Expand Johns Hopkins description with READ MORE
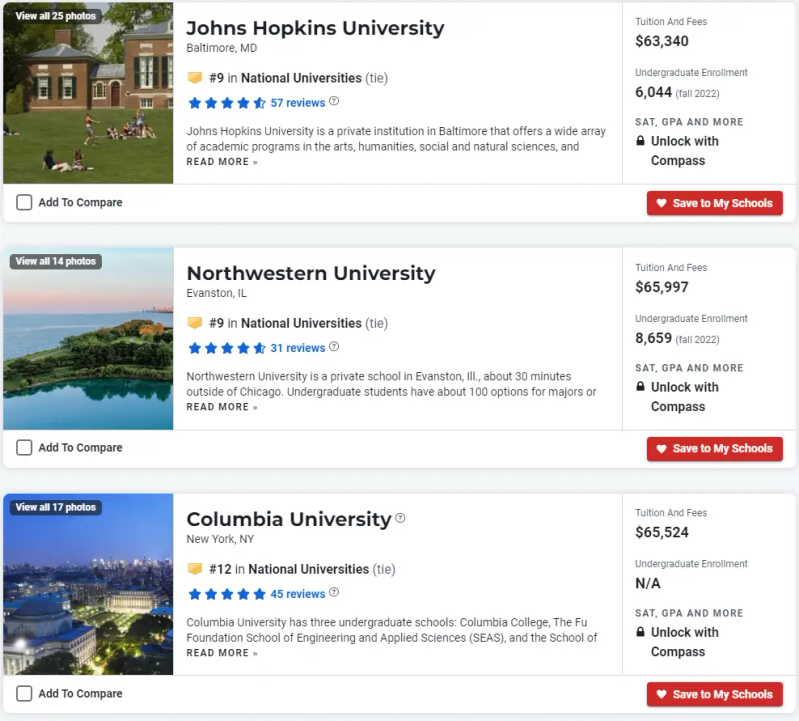This screenshot has width=799, height=721. pos(222,162)
